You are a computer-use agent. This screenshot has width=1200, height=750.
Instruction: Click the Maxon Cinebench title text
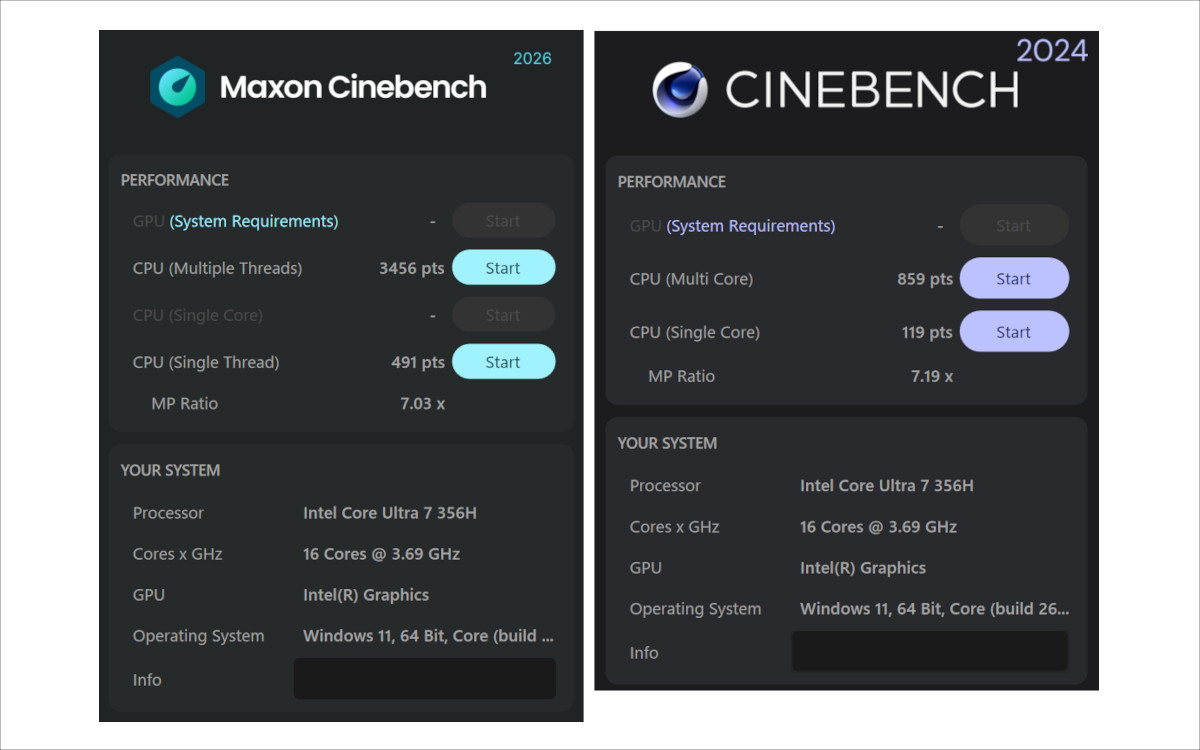coord(353,87)
